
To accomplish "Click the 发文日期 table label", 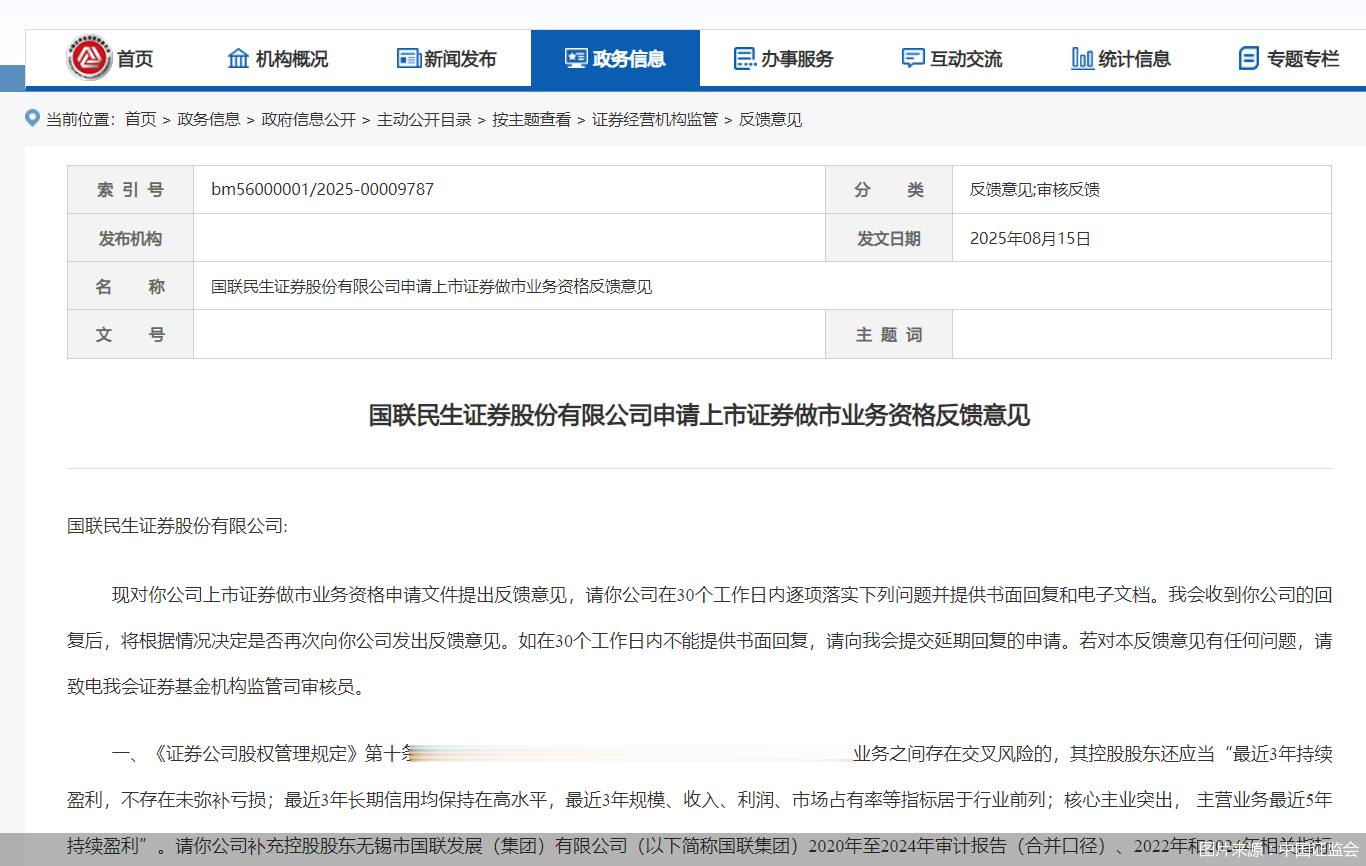I will pyautogui.click(x=889, y=238).
